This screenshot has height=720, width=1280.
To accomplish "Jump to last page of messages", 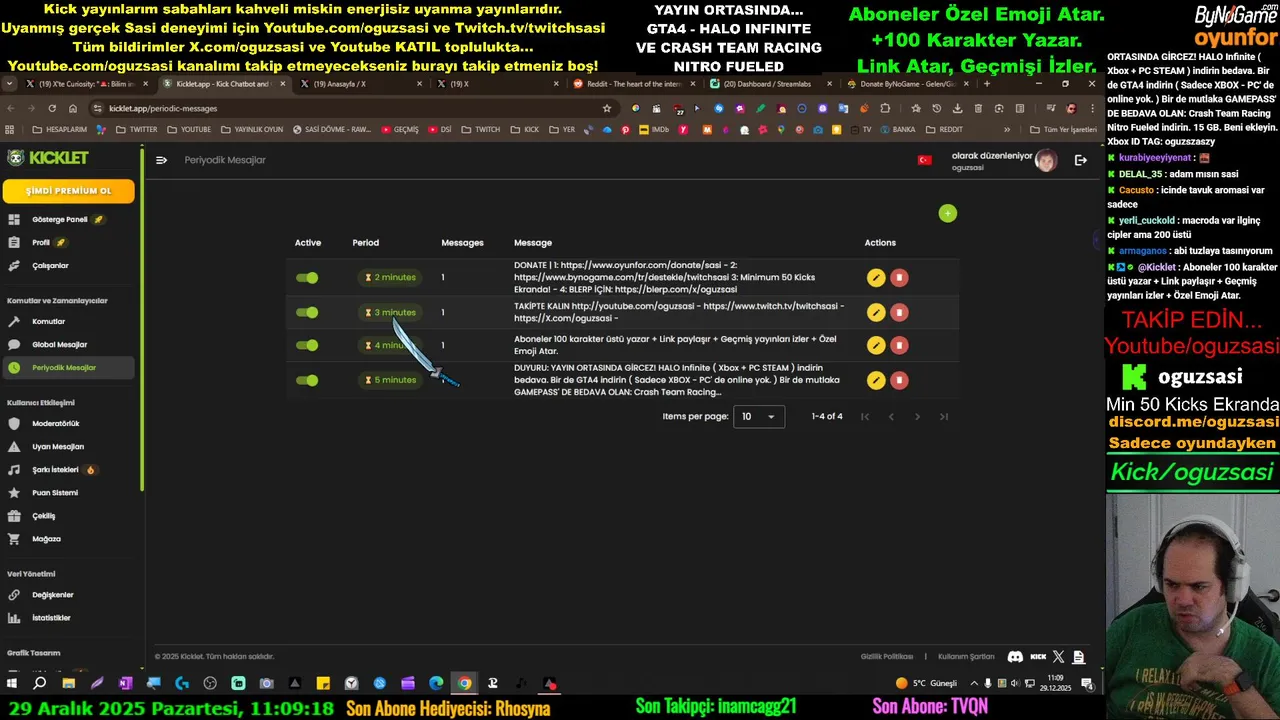I will coord(943,416).
